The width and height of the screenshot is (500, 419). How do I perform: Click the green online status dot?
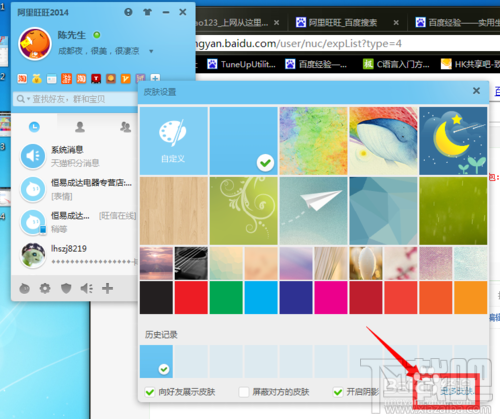(97, 35)
